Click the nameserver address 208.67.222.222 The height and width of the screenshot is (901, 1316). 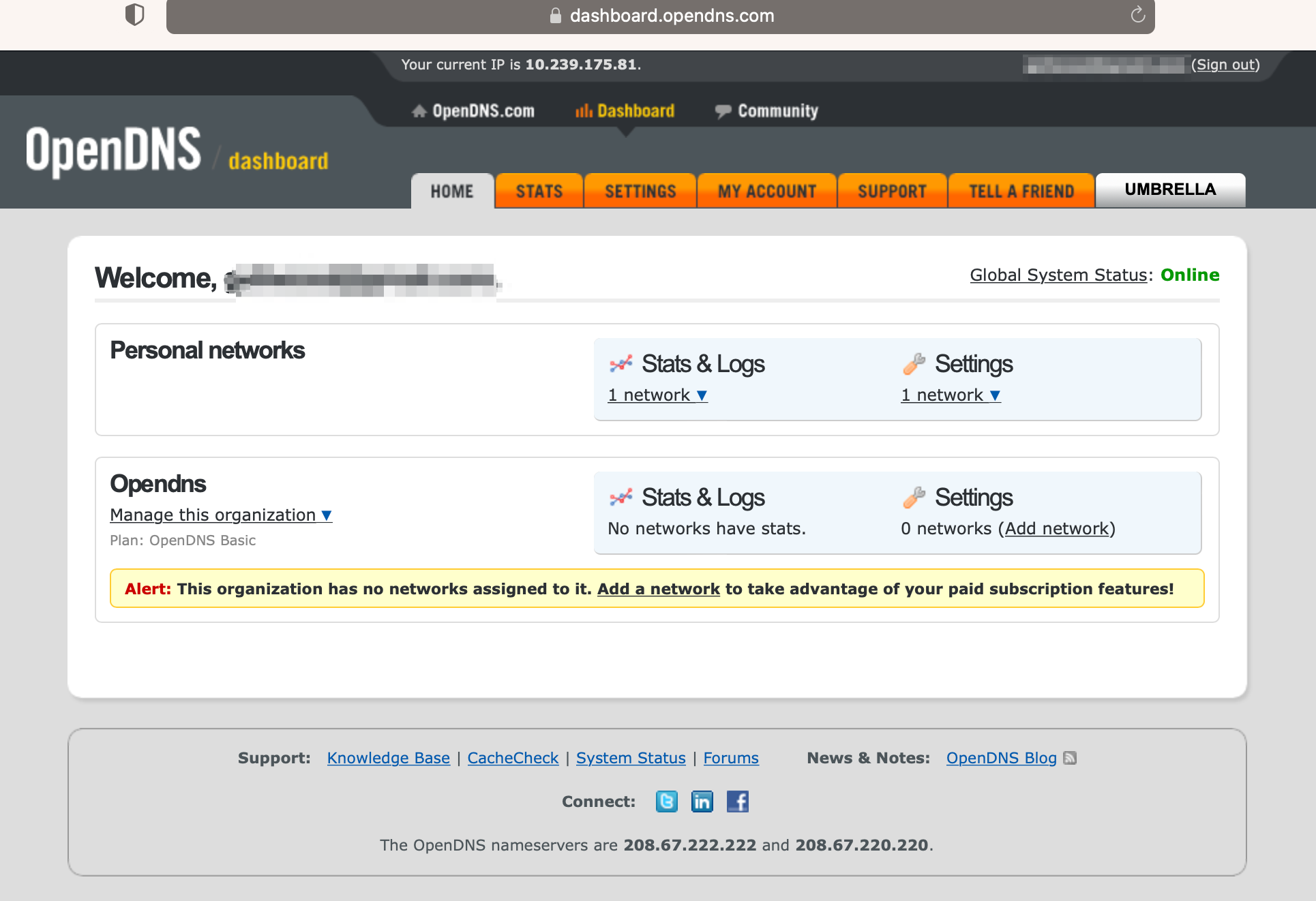tap(690, 845)
